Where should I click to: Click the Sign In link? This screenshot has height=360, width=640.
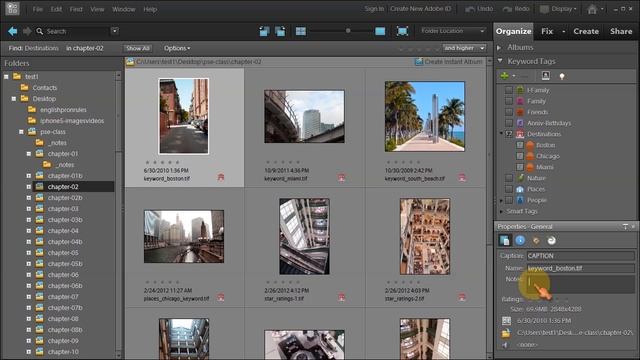pos(374,9)
